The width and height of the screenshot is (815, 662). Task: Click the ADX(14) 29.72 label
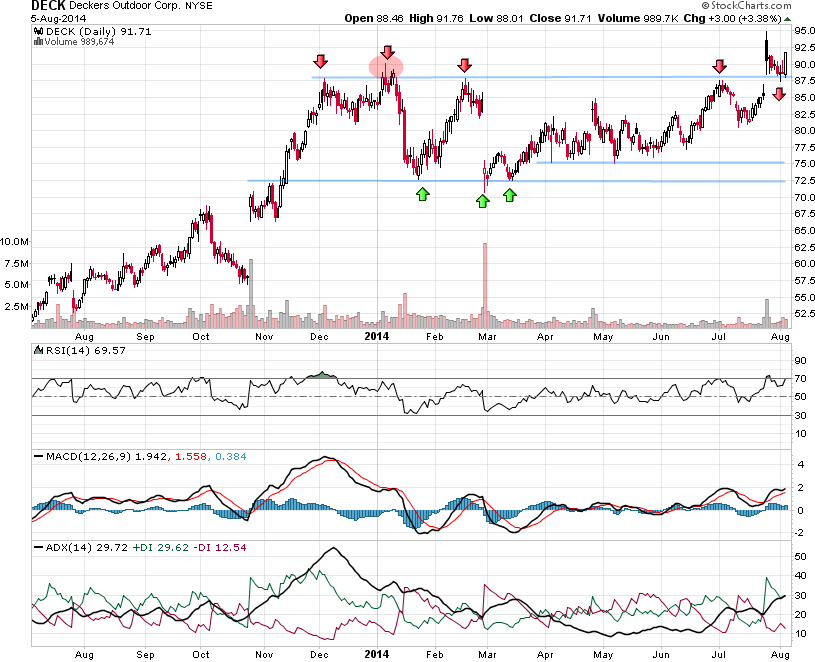tap(87, 547)
